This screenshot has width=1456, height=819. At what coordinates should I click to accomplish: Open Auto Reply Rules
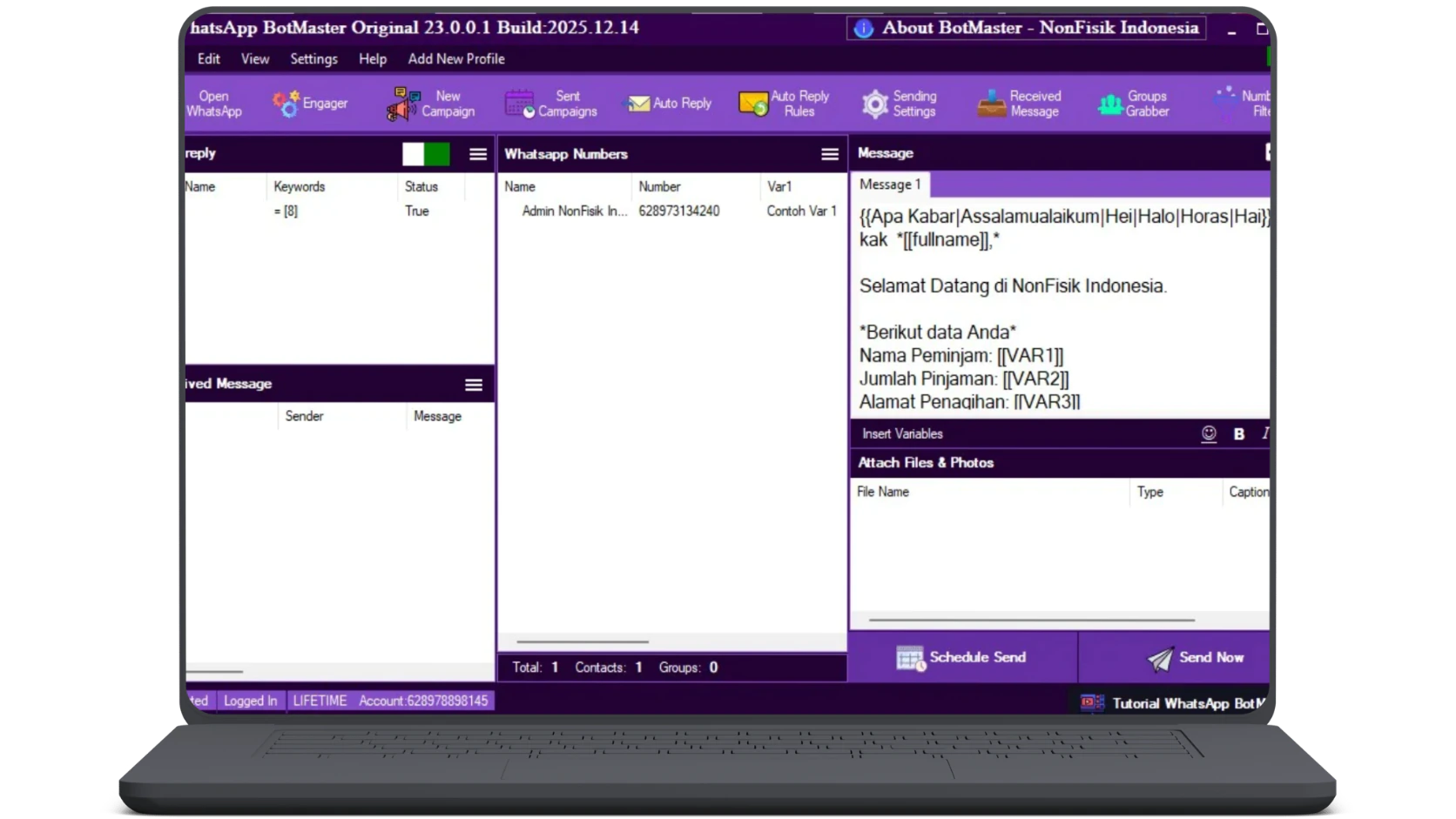point(785,104)
